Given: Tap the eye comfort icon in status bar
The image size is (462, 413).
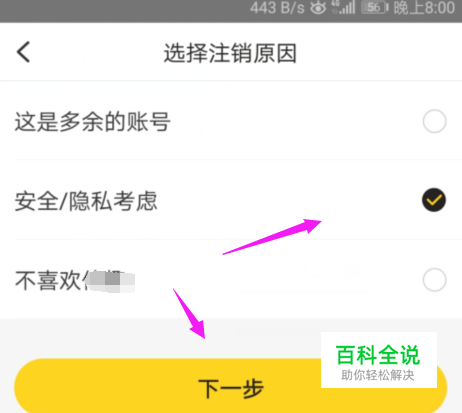Looking at the screenshot, I should [318, 8].
